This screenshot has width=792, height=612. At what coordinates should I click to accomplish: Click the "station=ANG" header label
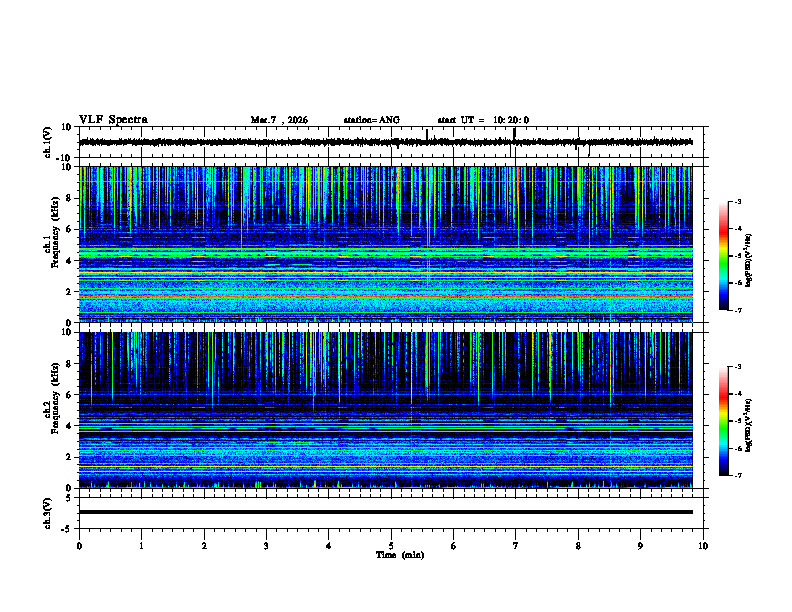(371, 120)
